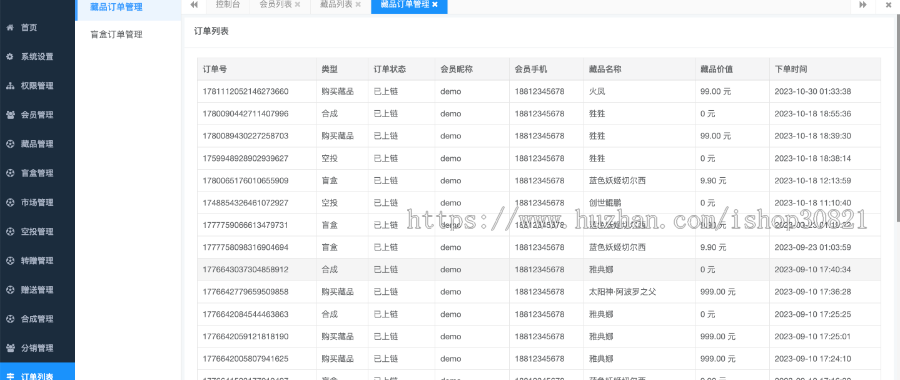Open 市场管理 sidebar menu
Screen dimensions: 900x380
pyautogui.click(x=37, y=203)
